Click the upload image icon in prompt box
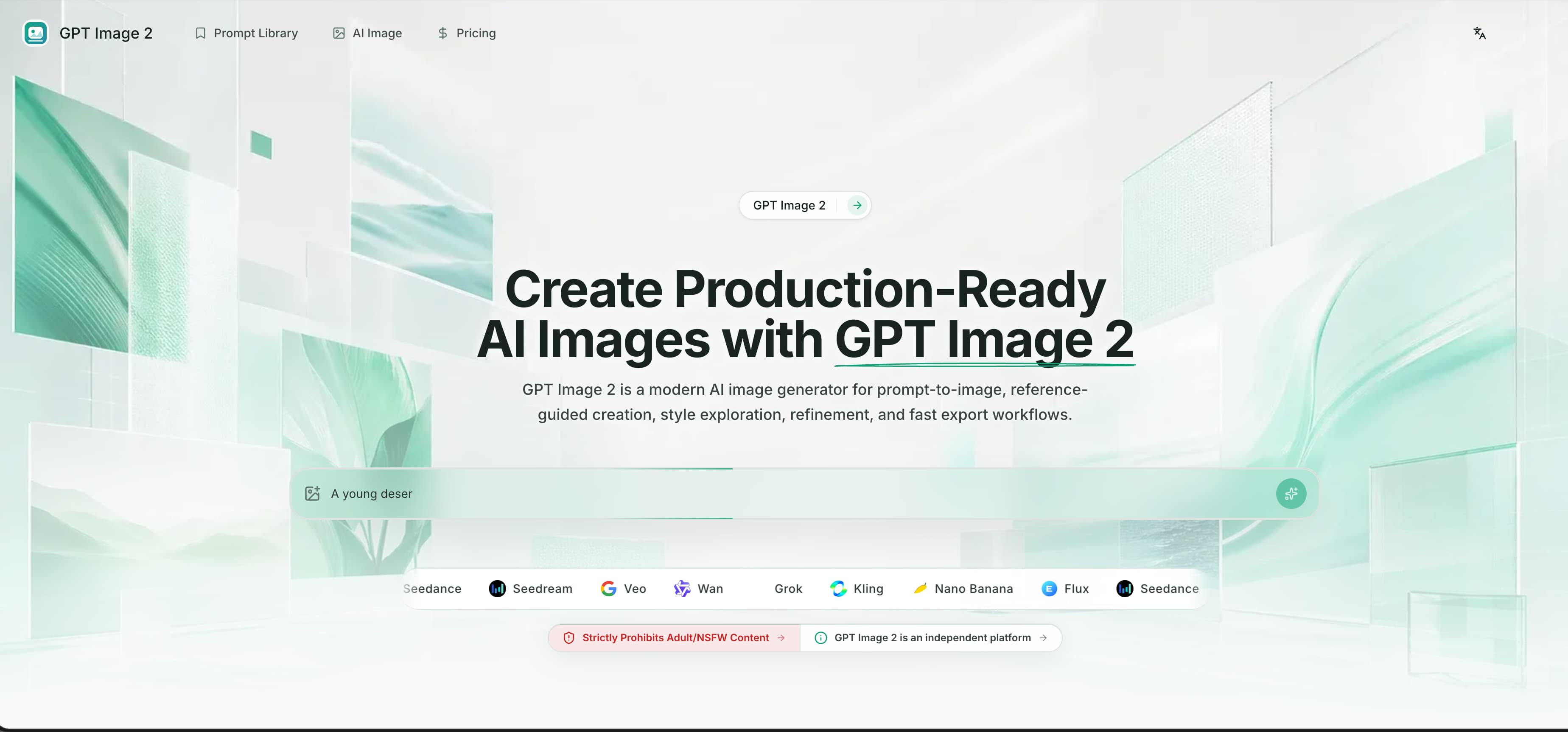 312,494
